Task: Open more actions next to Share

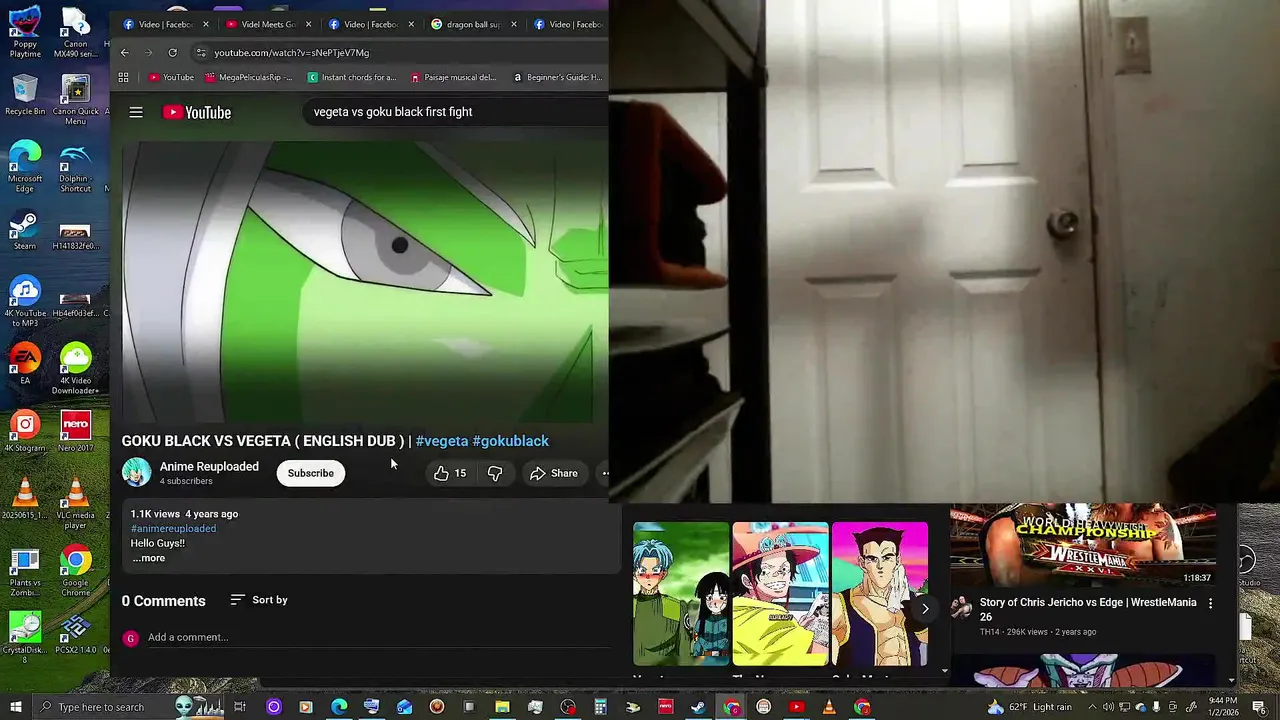Action: (x=604, y=473)
